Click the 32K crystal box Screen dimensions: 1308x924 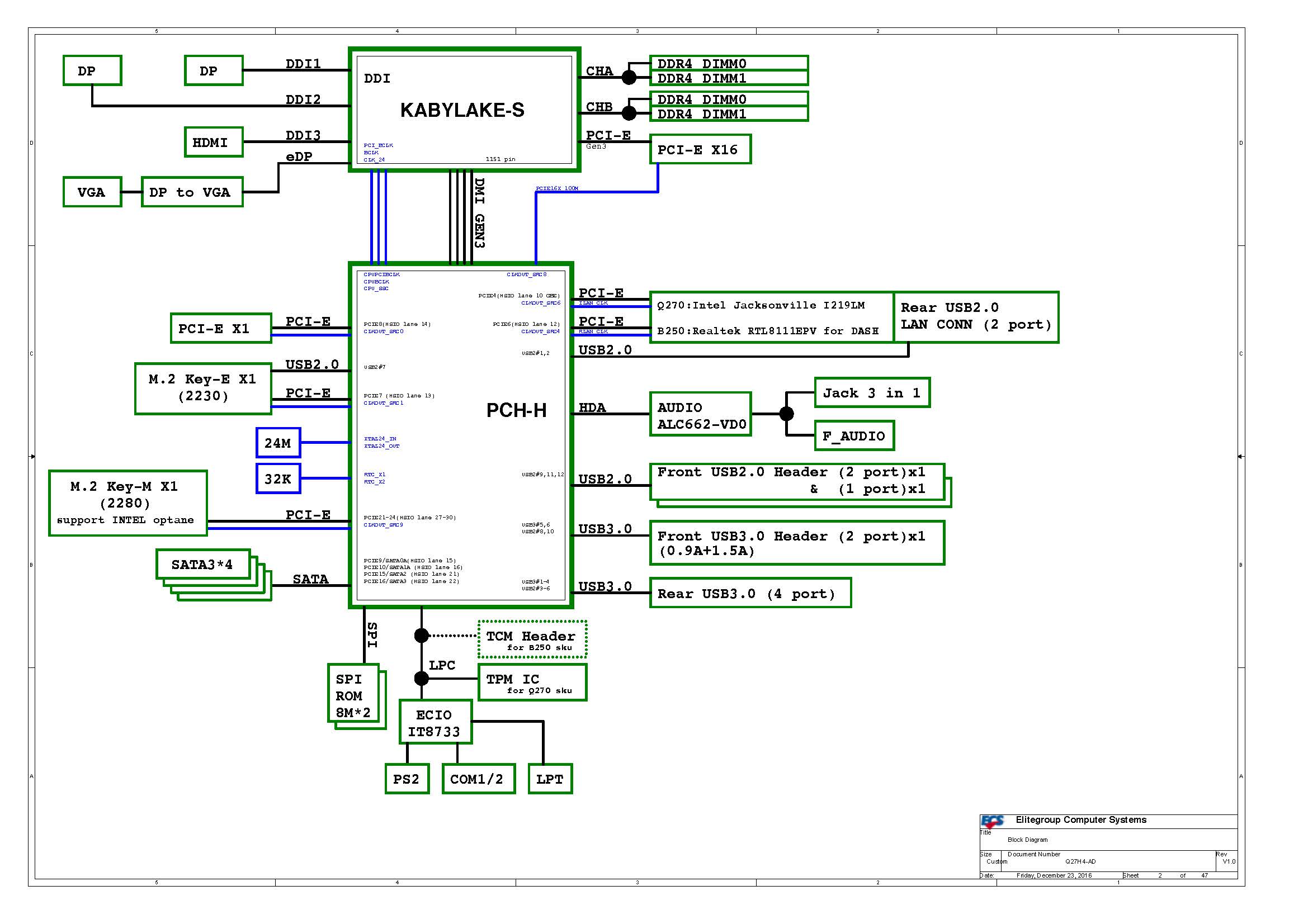coord(278,478)
